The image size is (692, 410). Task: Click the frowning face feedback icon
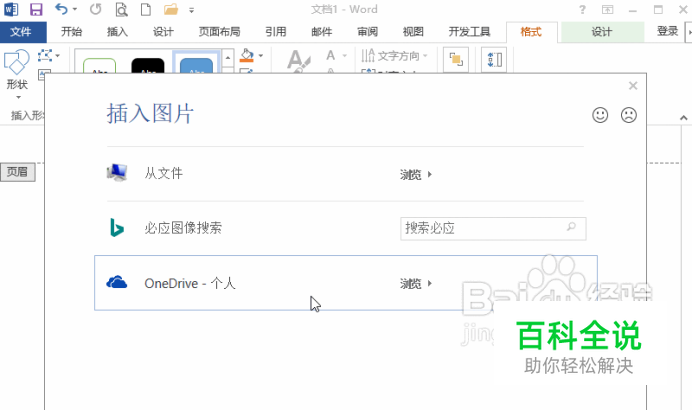point(628,115)
